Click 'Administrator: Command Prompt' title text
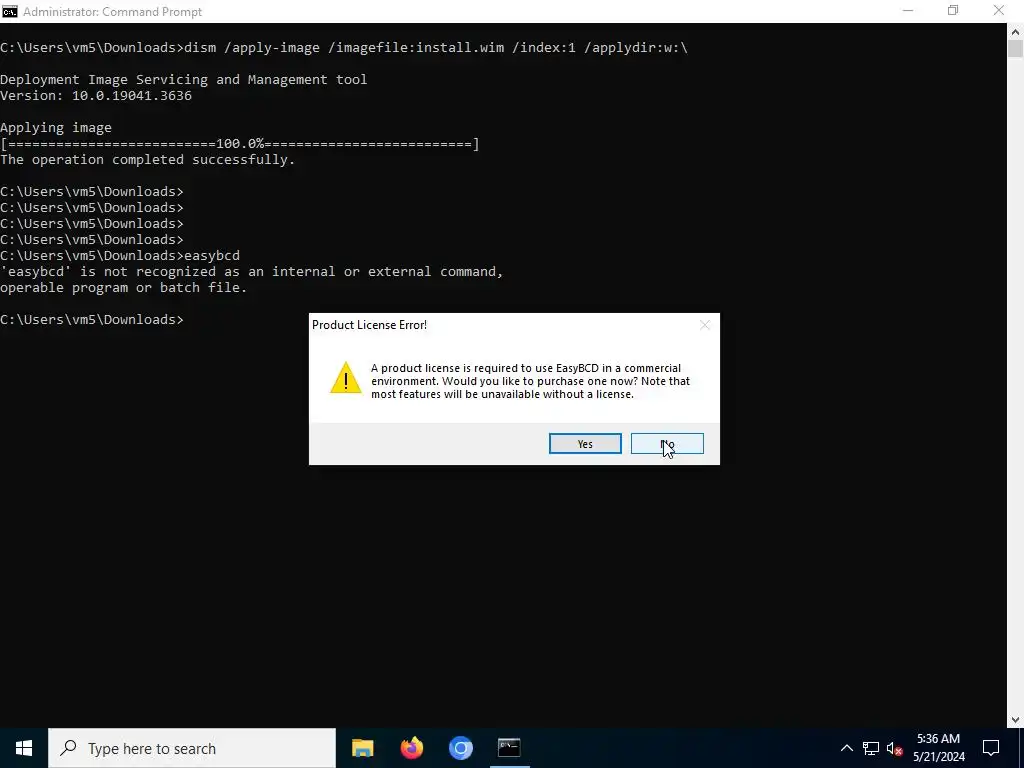1024x768 pixels. 112,12
